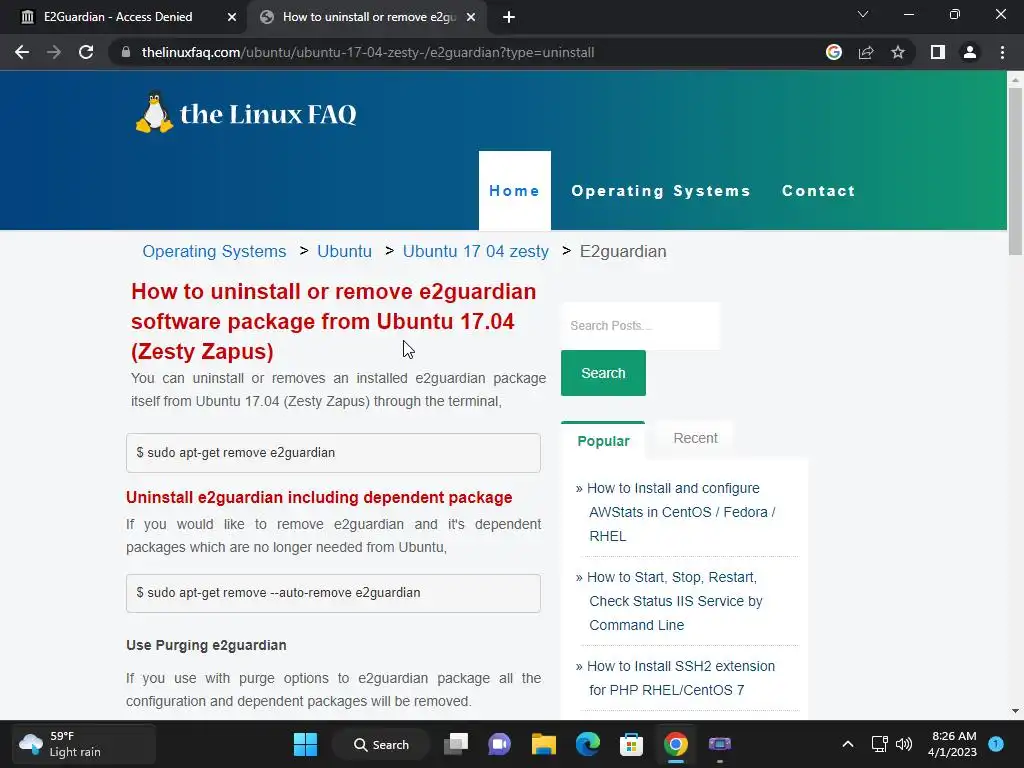Viewport: 1024px width, 768px height.
Task: Close the E2Guardian - Access Denied tab
Action: click(x=232, y=17)
